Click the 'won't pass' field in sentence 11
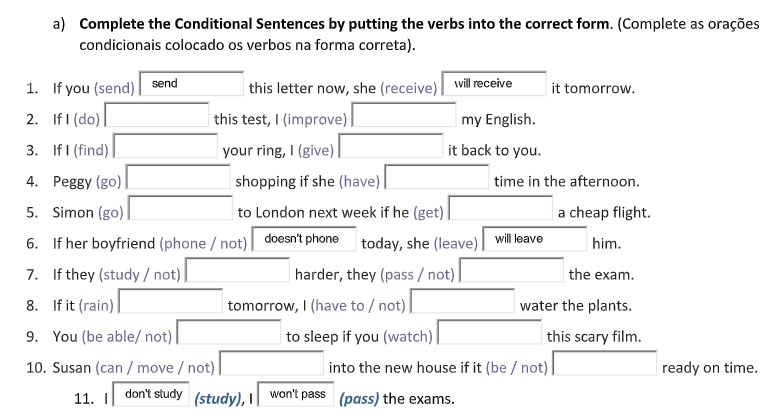This screenshot has width=780, height=418. (x=296, y=394)
